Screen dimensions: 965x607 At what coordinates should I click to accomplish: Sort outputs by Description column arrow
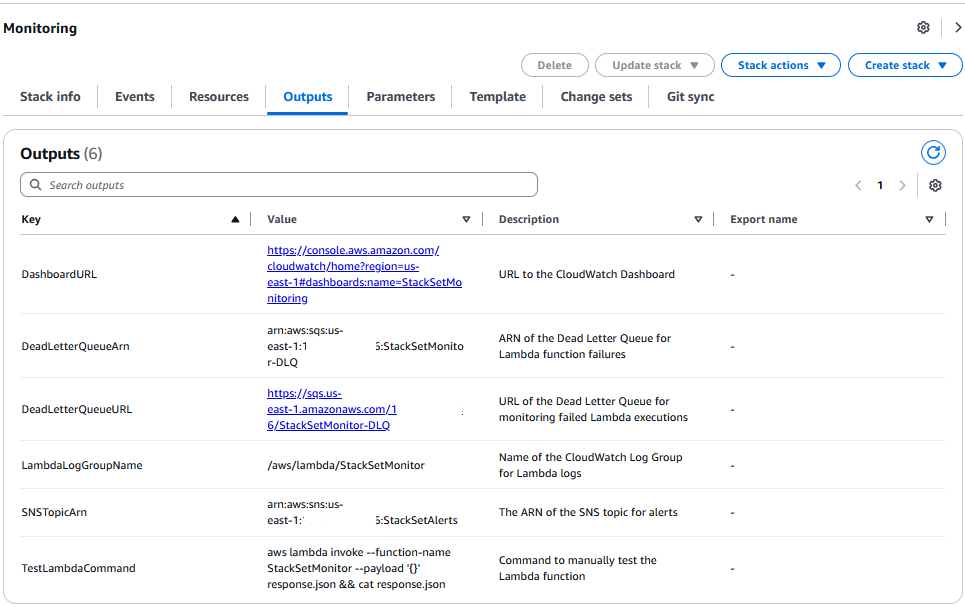(698, 219)
